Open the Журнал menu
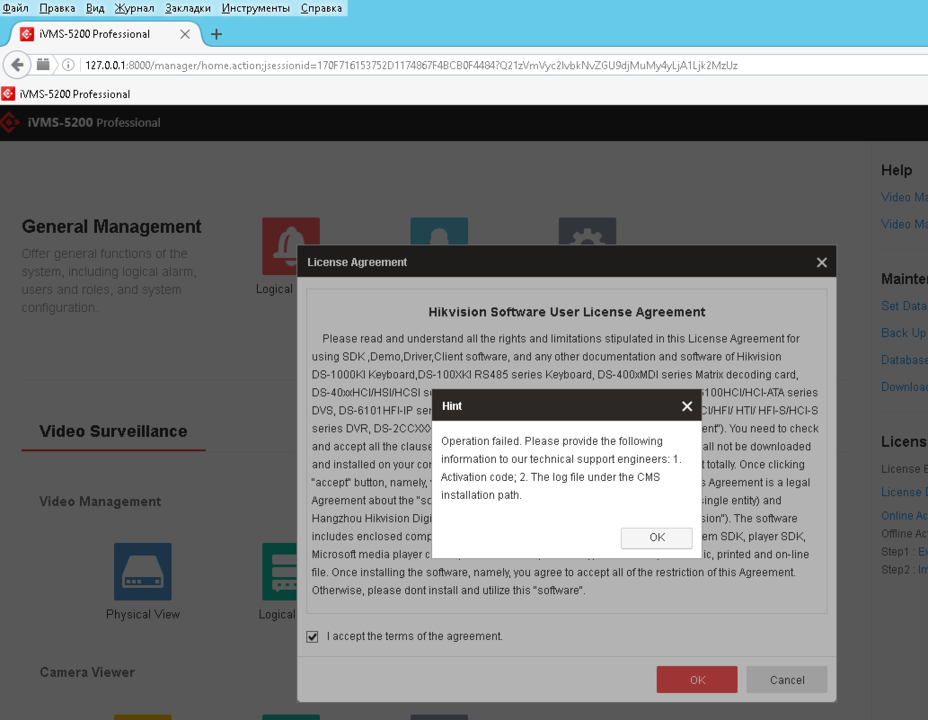928x720 pixels. [134, 8]
